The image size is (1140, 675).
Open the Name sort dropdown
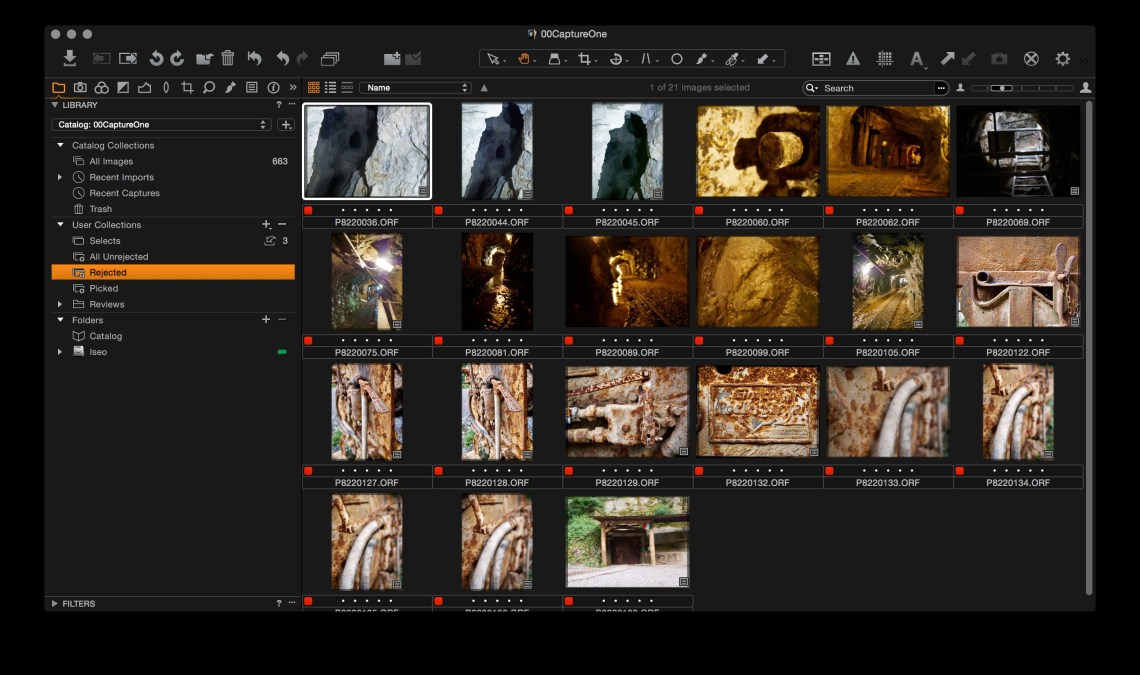(414, 88)
